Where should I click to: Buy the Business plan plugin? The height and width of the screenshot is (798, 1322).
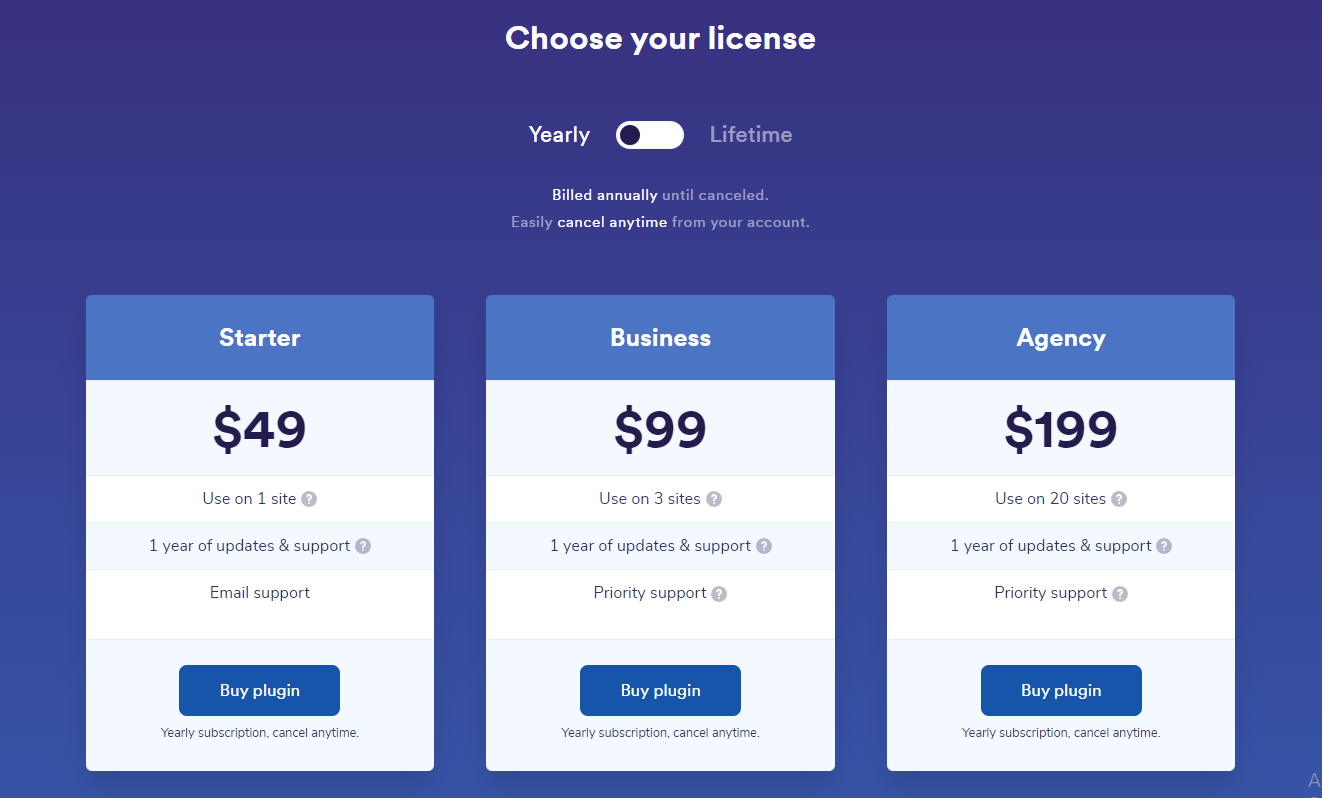tap(660, 690)
